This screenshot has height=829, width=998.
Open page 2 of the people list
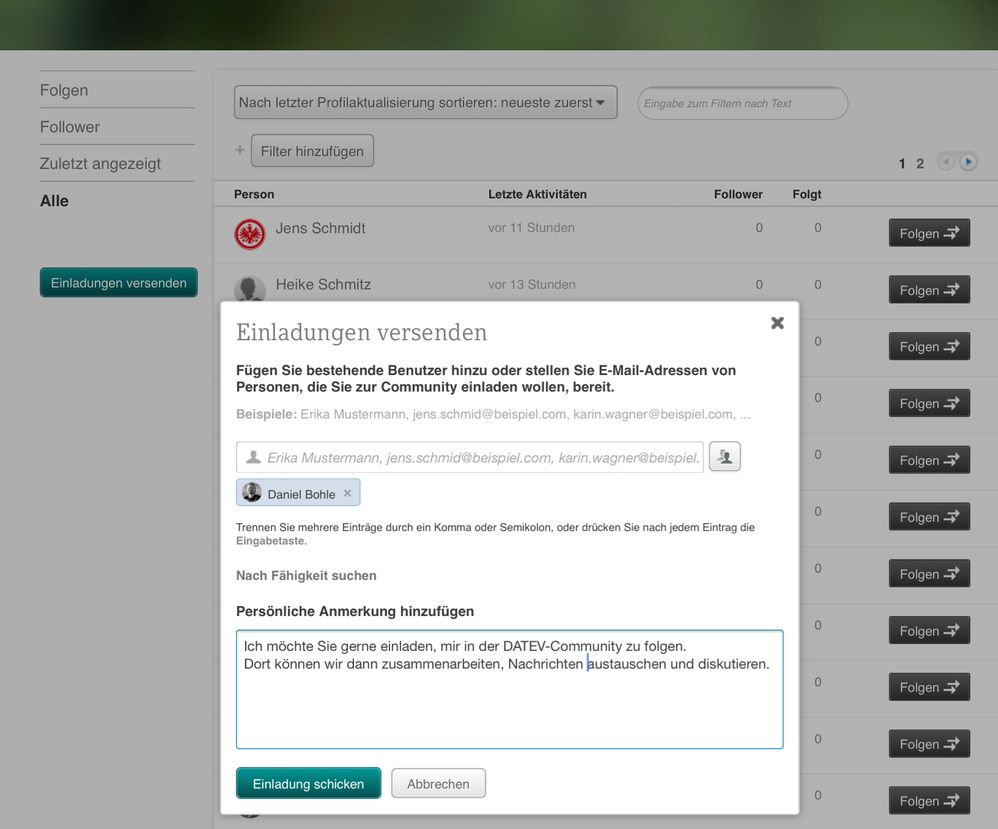[920, 164]
